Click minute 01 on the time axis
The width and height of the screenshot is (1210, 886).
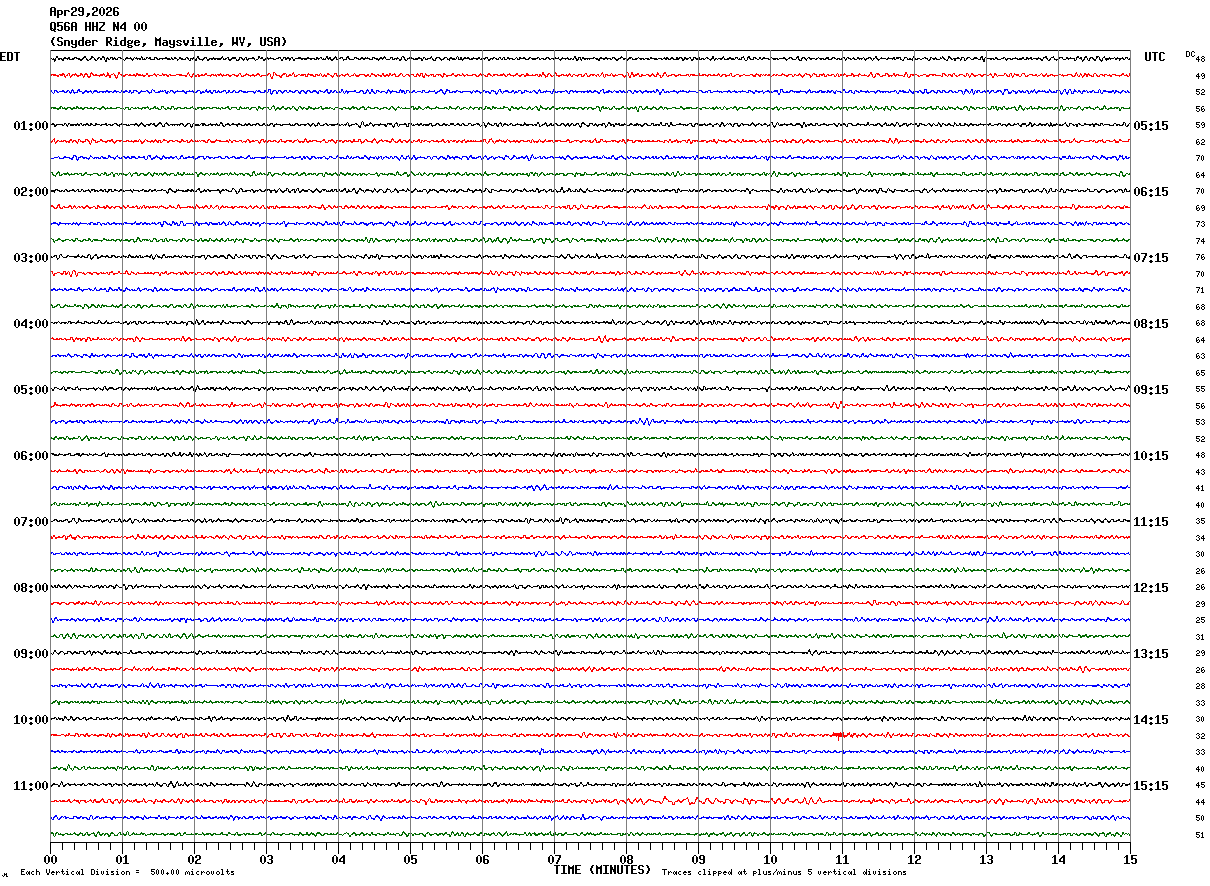pyautogui.click(x=122, y=859)
